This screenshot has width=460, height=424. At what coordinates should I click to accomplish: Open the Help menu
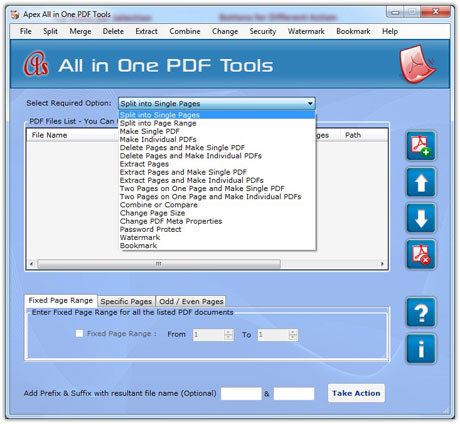[390, 31]
